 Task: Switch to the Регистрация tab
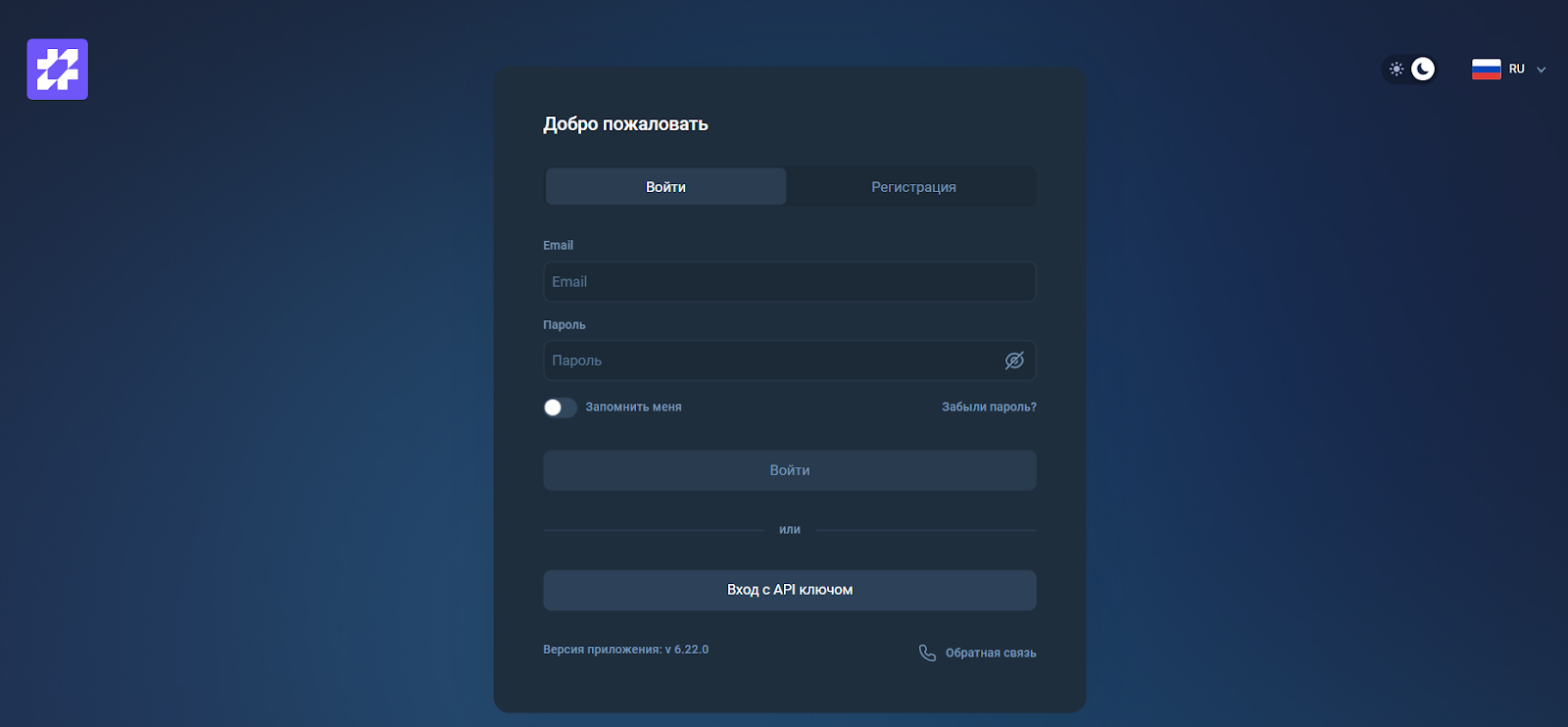coord(913,187)
